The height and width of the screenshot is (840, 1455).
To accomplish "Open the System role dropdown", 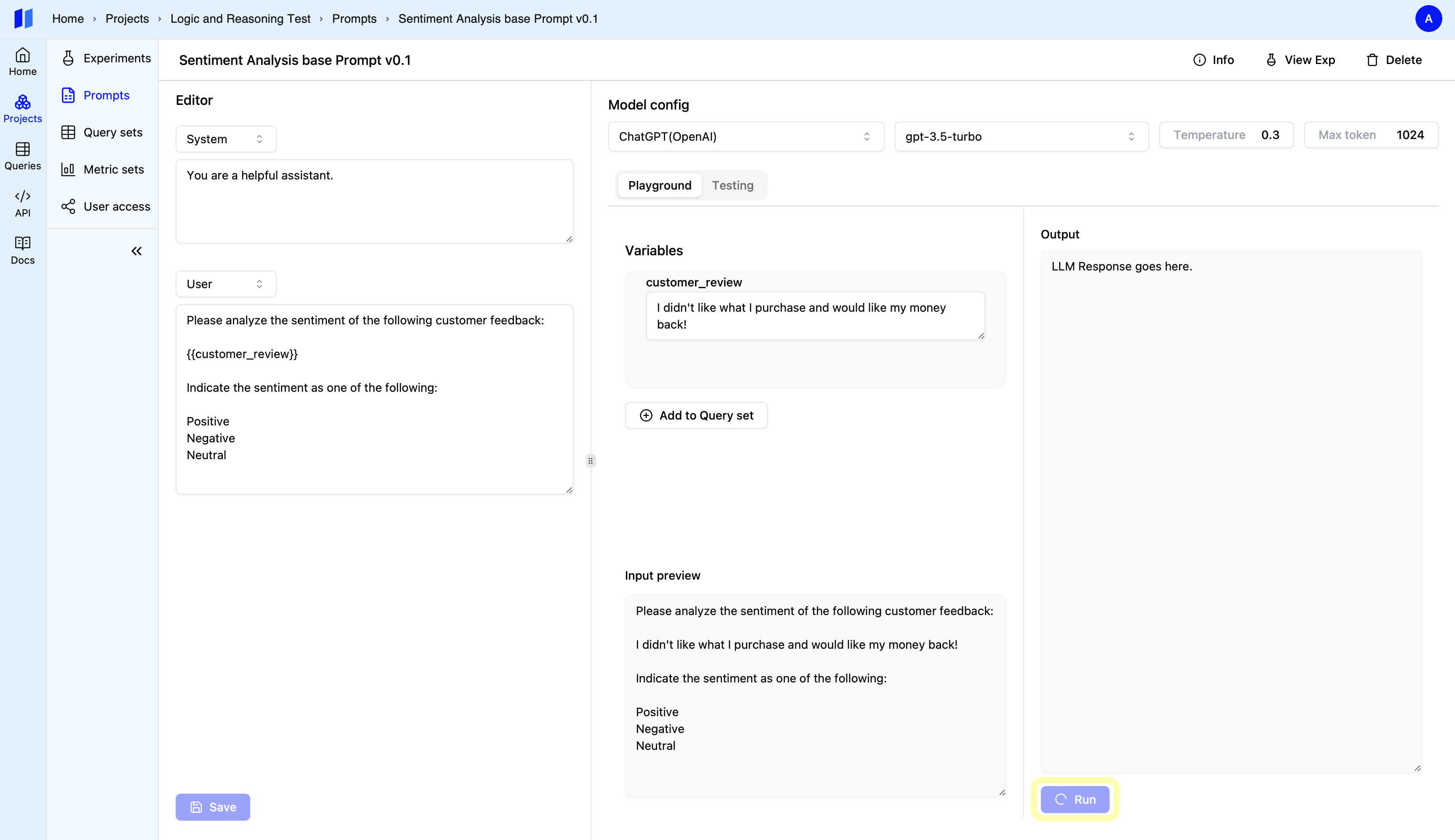I will pos(225,139).
